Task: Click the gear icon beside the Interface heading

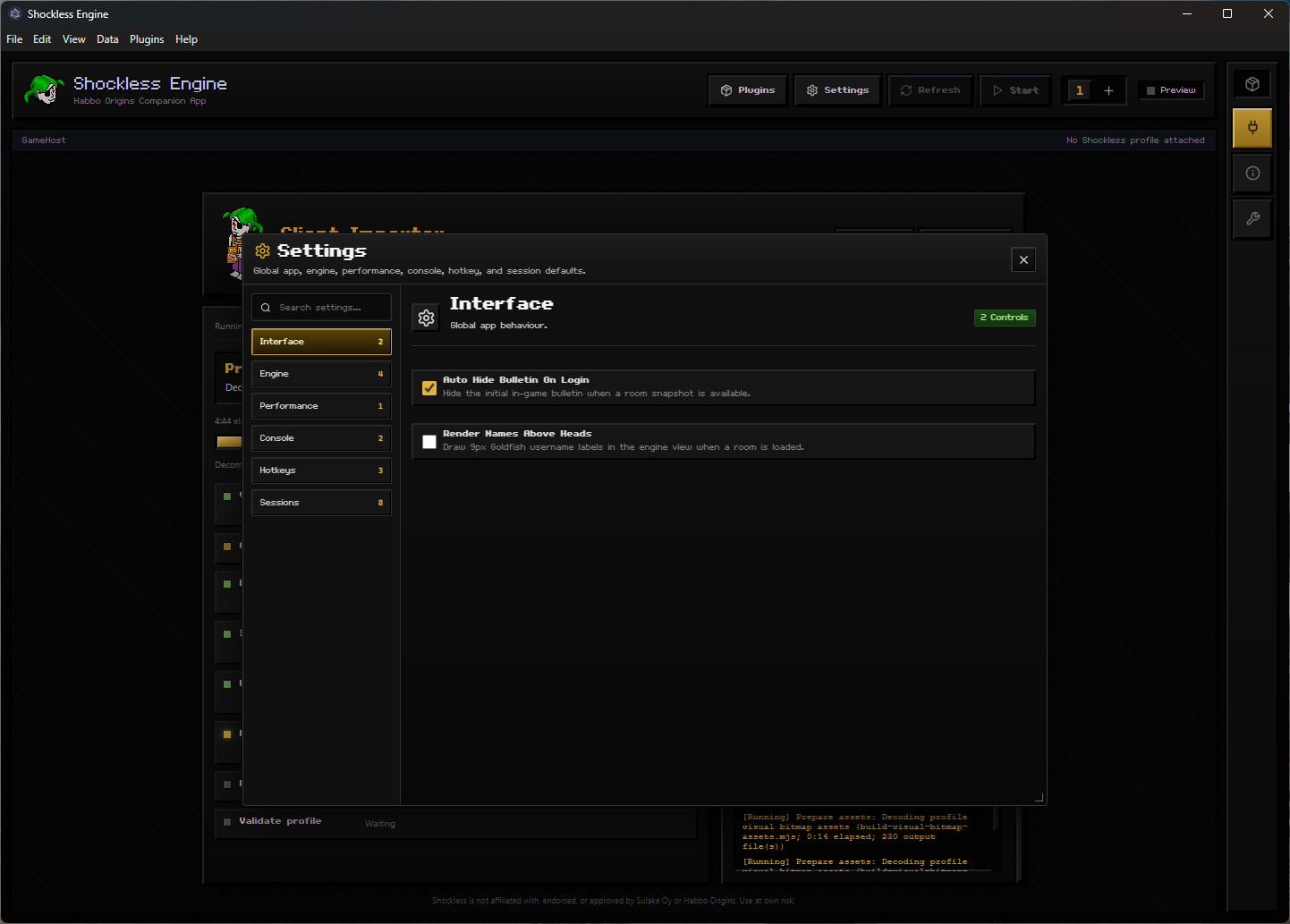Action: pyautogui.click(x=427, y=318)
